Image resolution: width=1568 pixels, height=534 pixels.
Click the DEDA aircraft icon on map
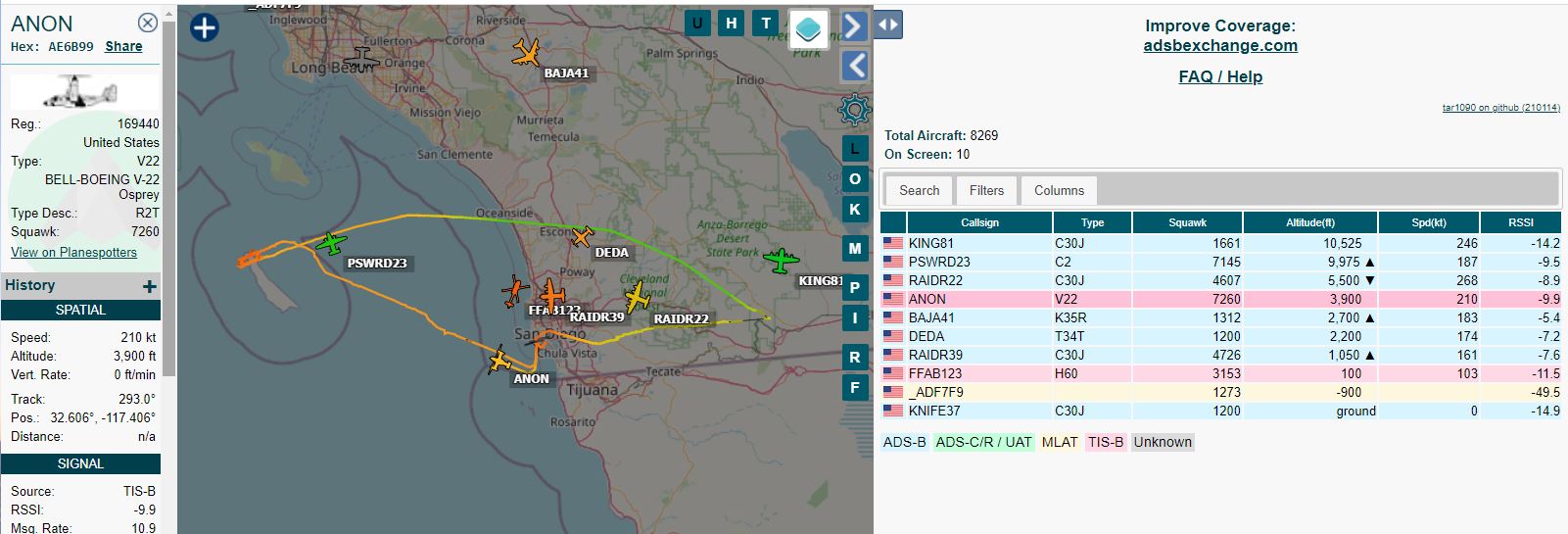[x=582, y=236]
